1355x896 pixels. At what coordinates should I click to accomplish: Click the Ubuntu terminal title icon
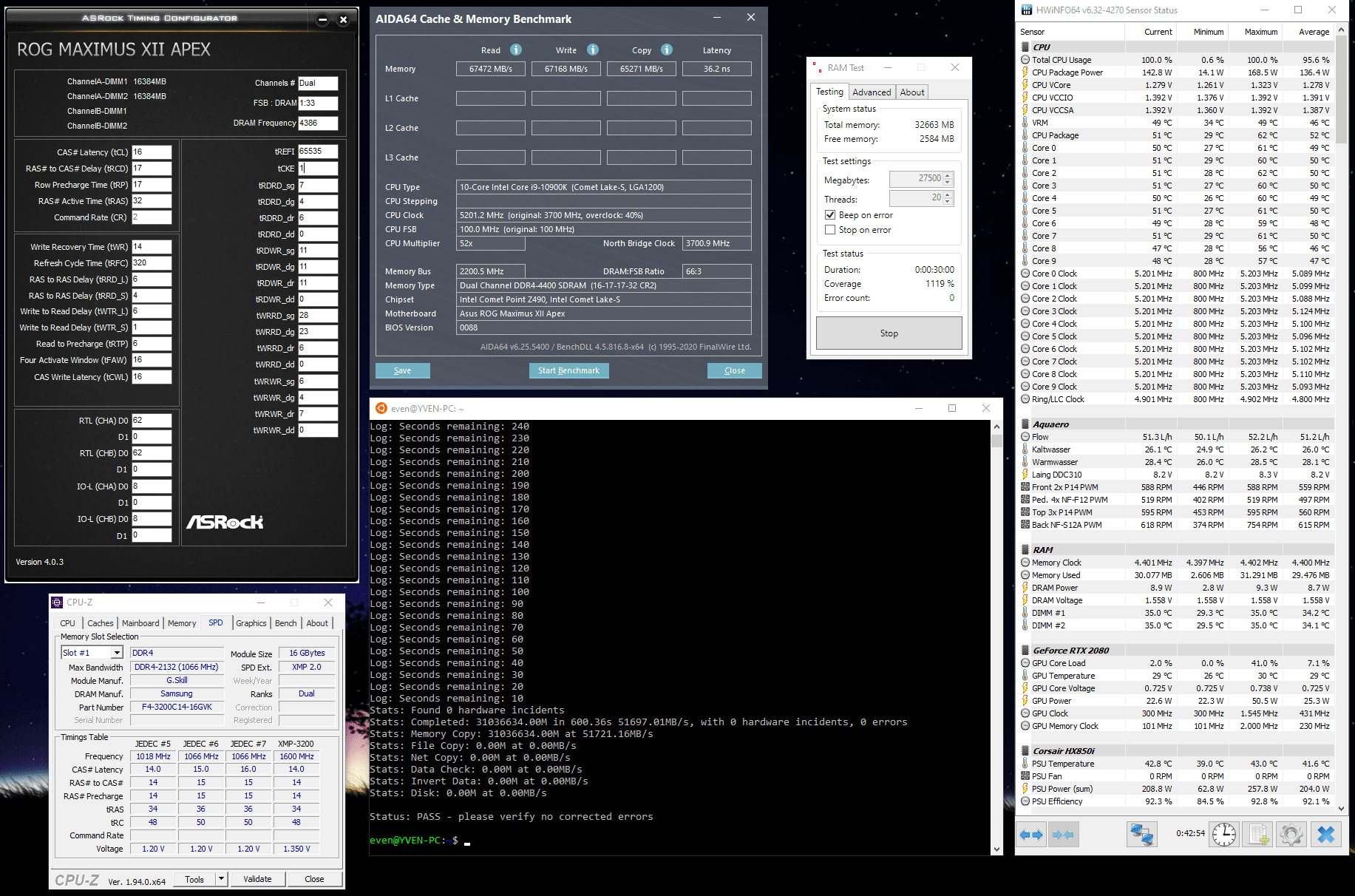[381, 408]
